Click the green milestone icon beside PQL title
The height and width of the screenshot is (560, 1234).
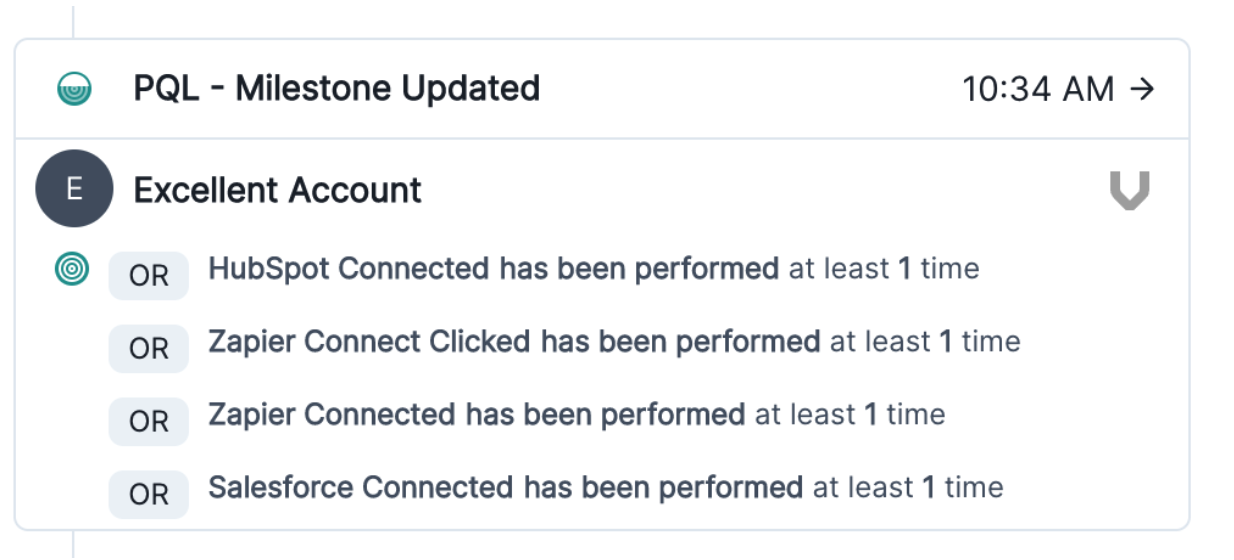click(x=74, y=90)
